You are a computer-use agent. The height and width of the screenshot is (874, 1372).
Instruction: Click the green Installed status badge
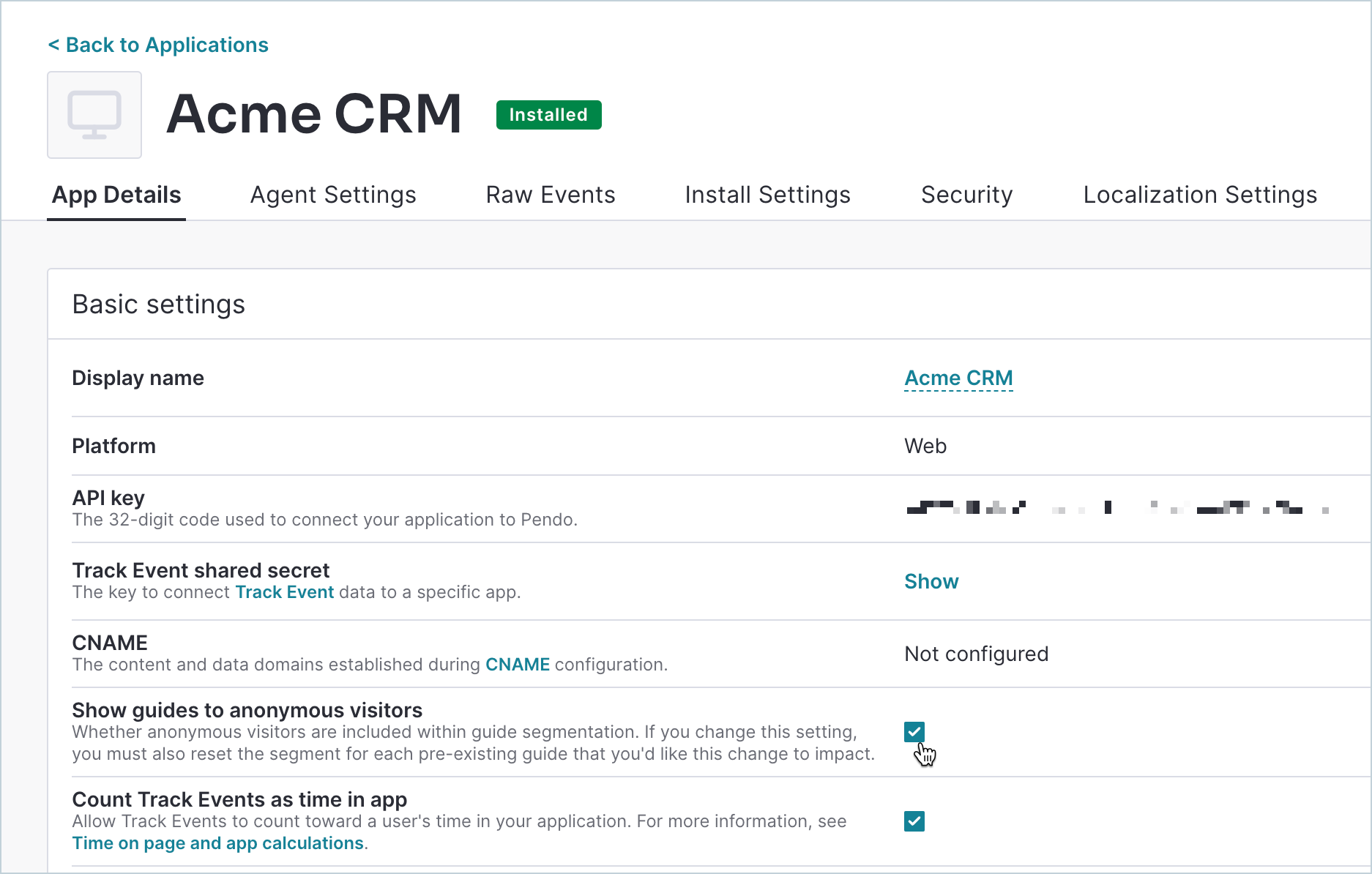click(x=548, y=115)
